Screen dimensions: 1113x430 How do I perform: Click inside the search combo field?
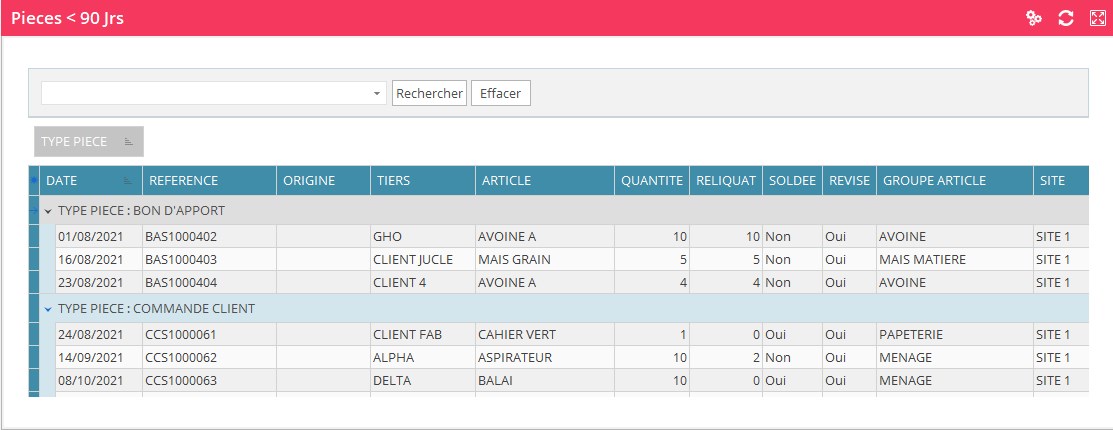[205, 93]
